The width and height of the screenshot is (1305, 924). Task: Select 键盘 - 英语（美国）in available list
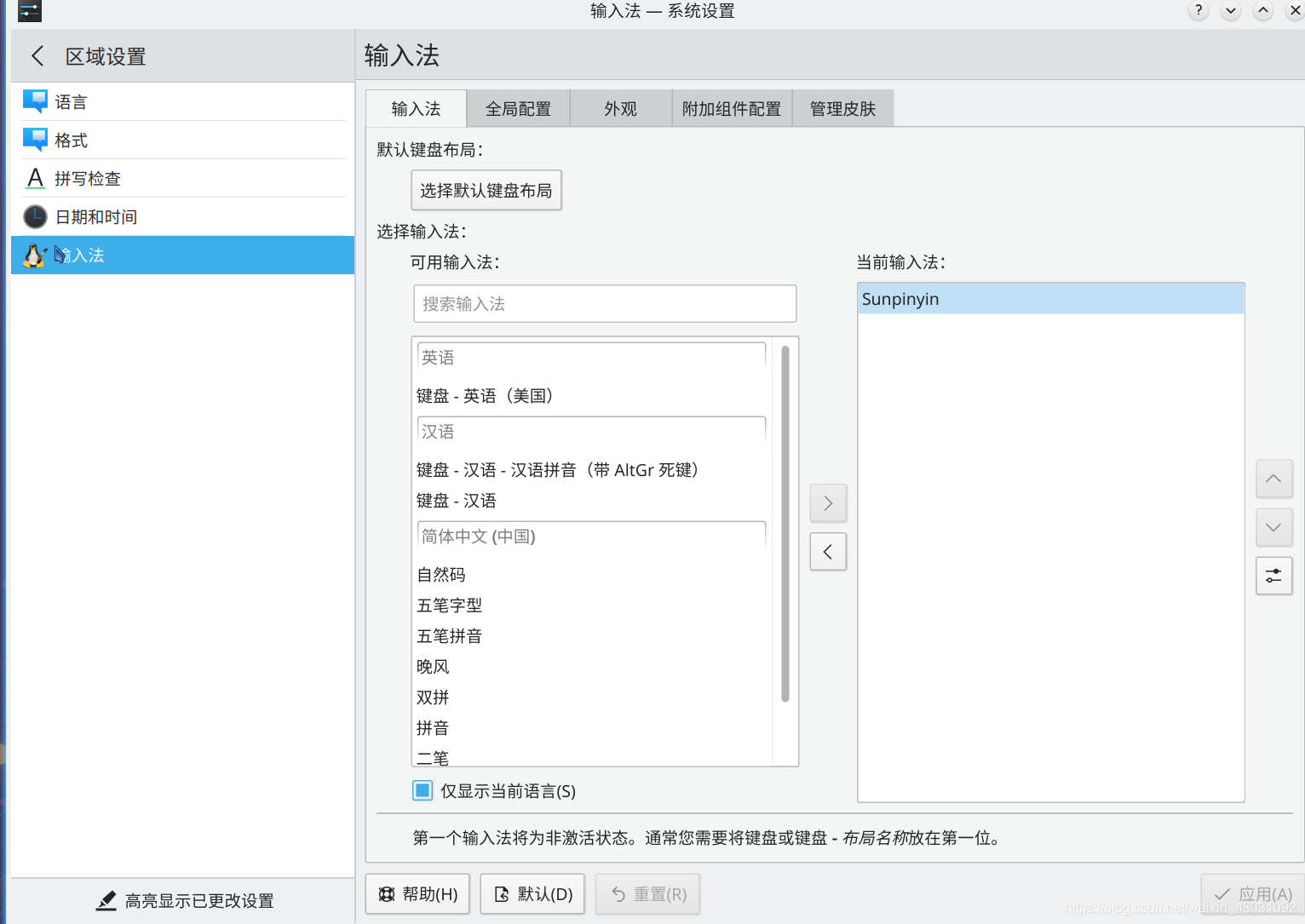592,396
